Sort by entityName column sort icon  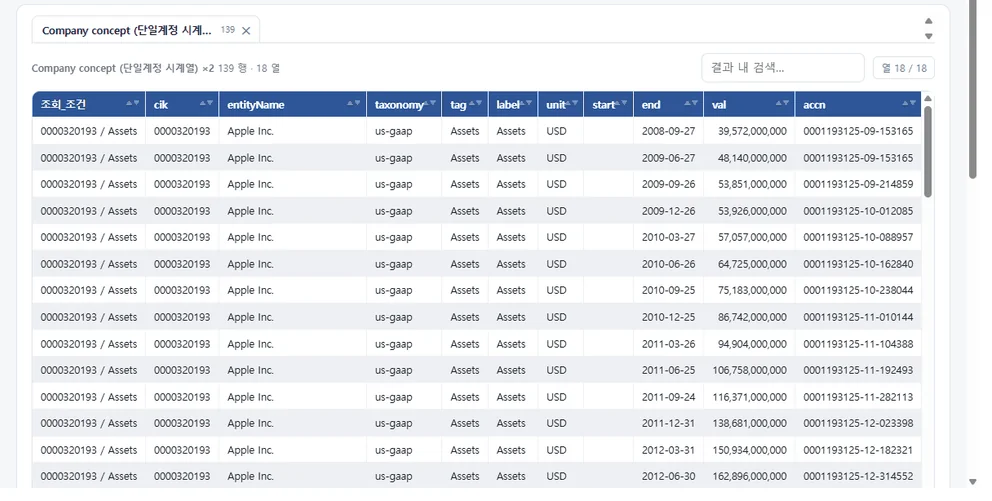coord(354,103)
